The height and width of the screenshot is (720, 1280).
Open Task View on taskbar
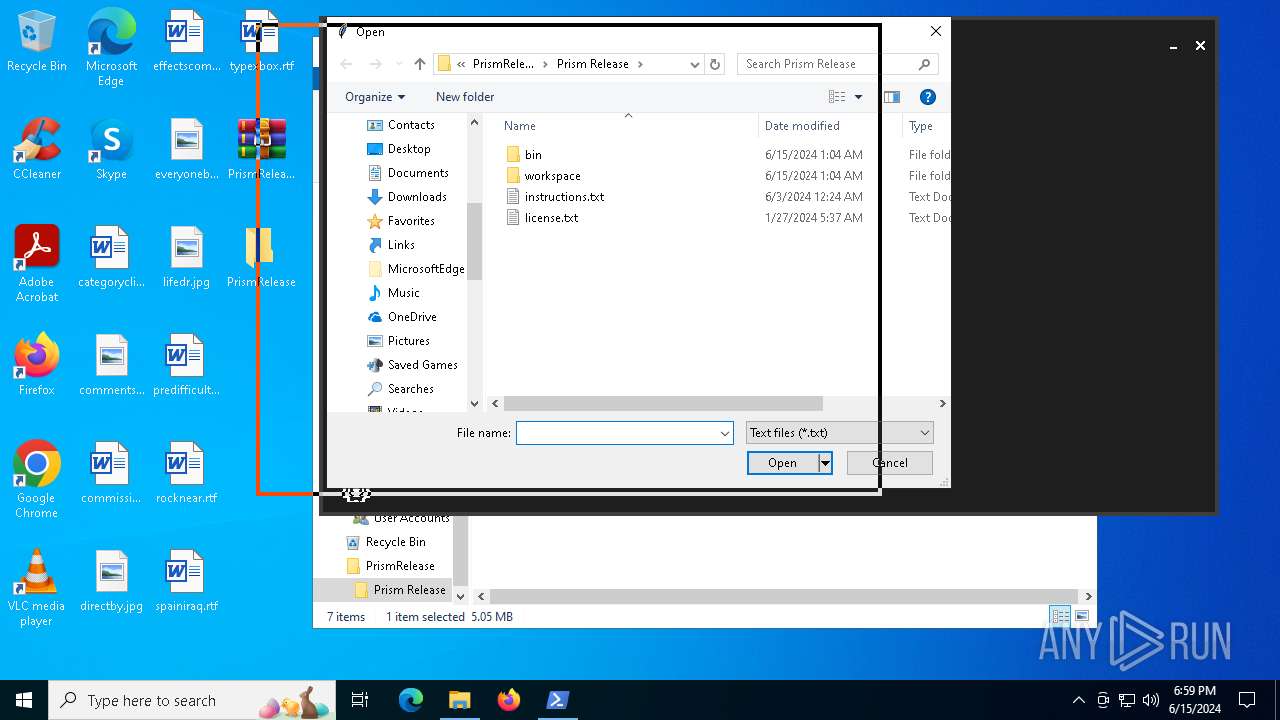360,700
